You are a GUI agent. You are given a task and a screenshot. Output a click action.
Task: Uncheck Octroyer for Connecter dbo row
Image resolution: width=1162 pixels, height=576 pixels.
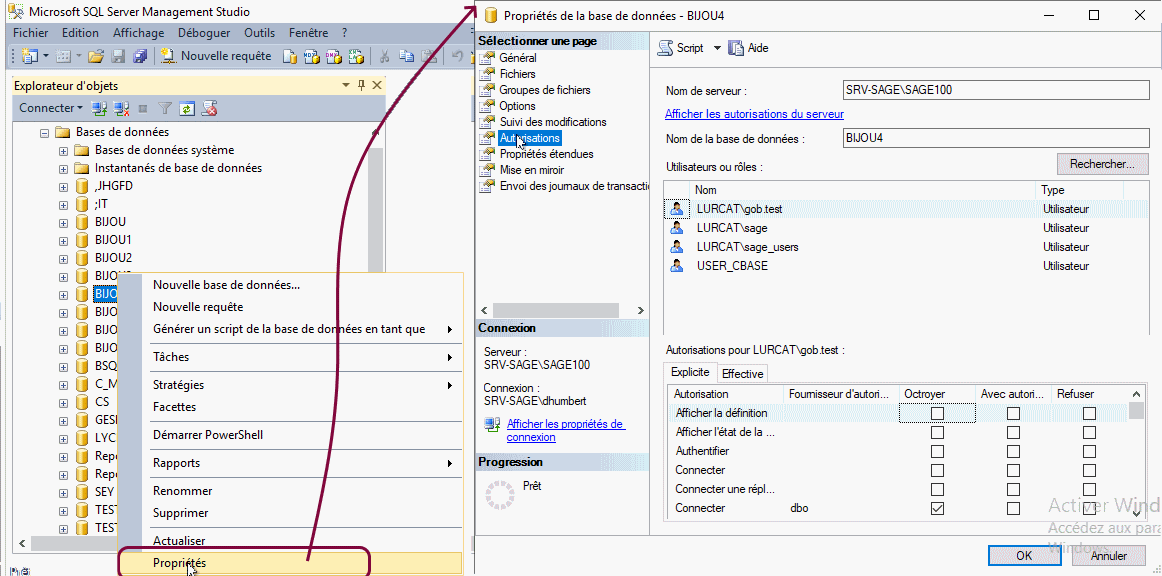tap(937, 508)
